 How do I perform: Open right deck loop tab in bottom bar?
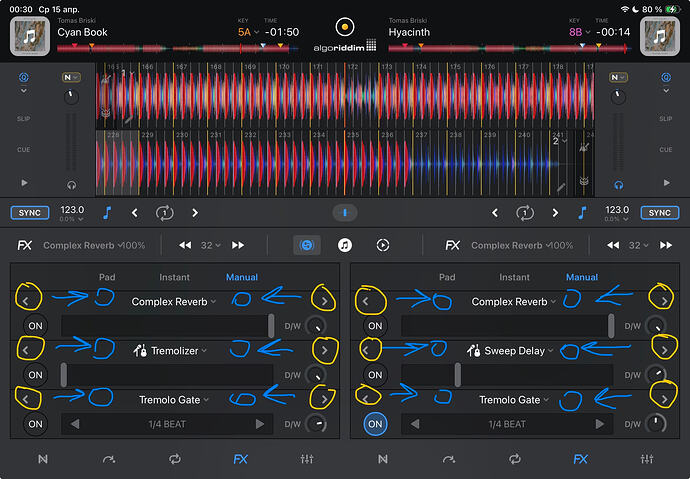point(515,459)
